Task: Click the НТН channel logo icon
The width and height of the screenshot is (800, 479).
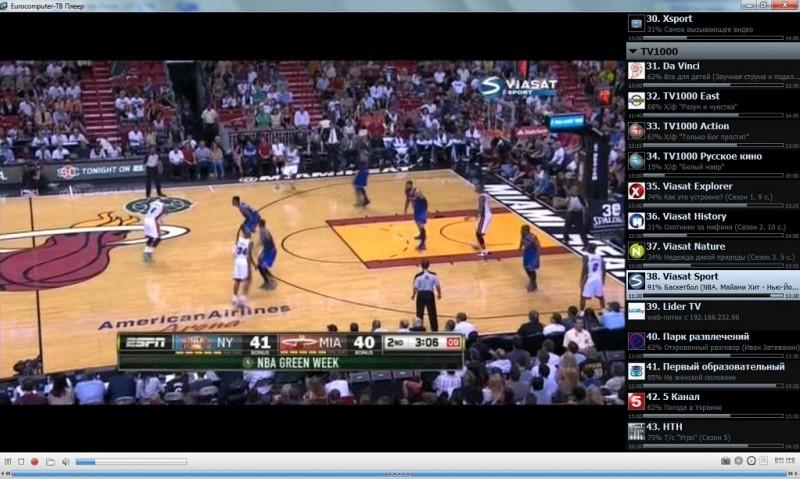Action: pyautogui.click(x=636, y=432)
